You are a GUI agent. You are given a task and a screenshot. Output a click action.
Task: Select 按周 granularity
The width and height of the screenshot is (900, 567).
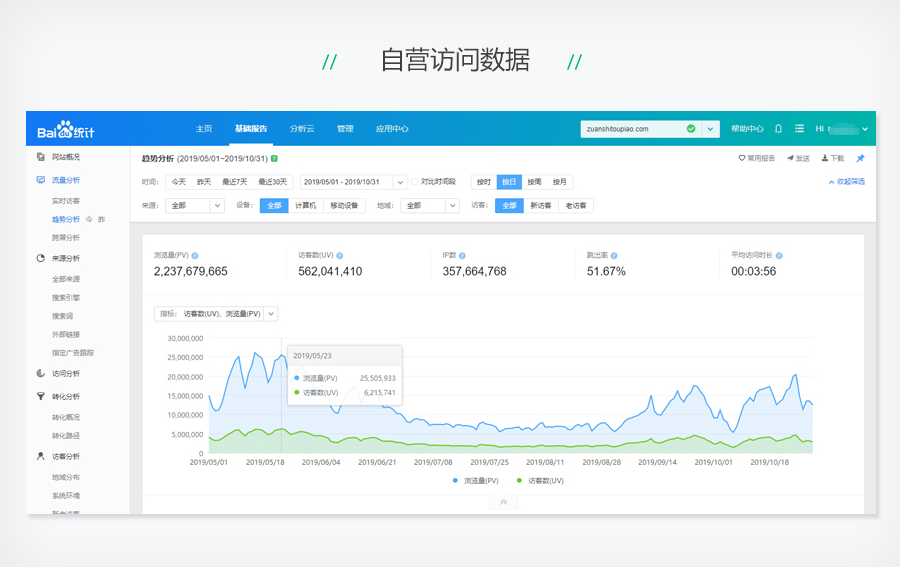click(534, 182)
